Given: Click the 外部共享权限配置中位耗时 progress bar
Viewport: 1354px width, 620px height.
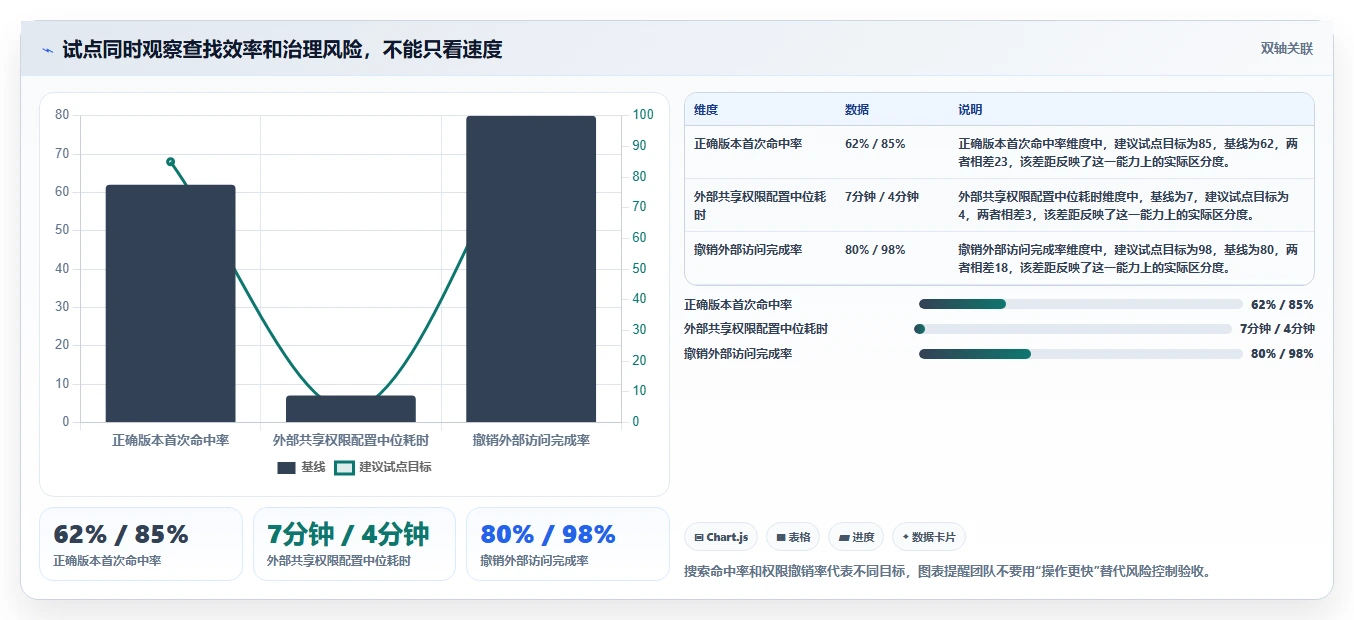Looking at the screenshot, I should [x=1074, y=329].
